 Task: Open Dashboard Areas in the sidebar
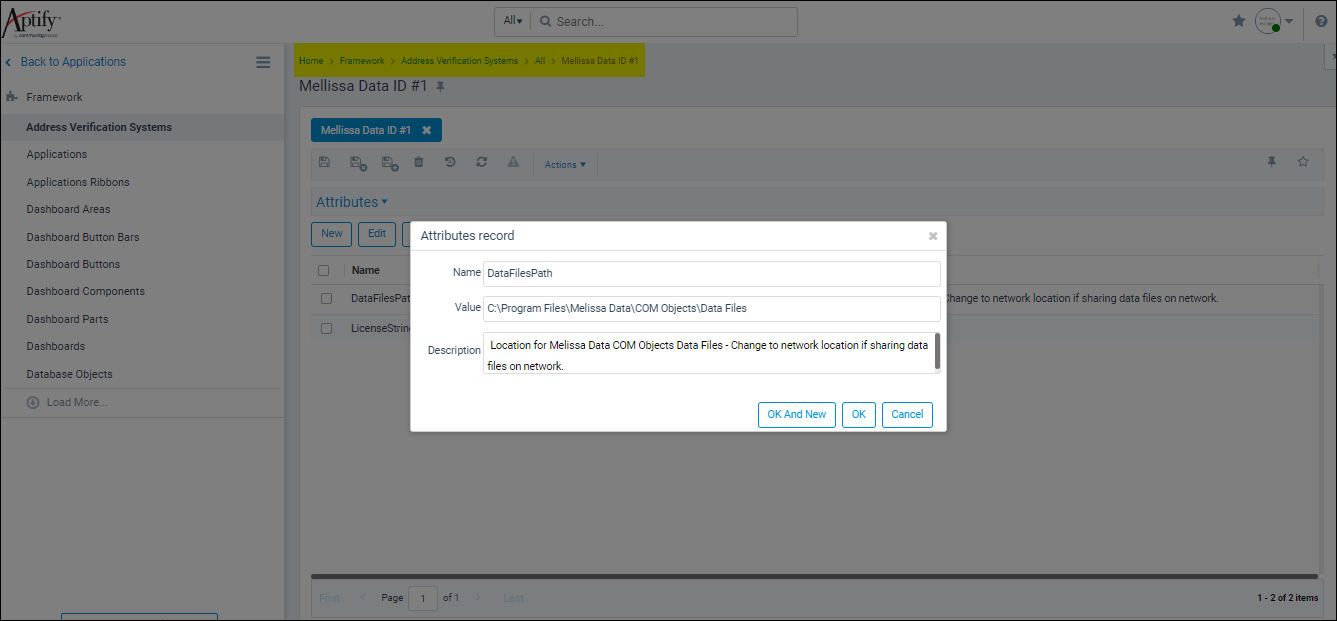click(69, 209)
